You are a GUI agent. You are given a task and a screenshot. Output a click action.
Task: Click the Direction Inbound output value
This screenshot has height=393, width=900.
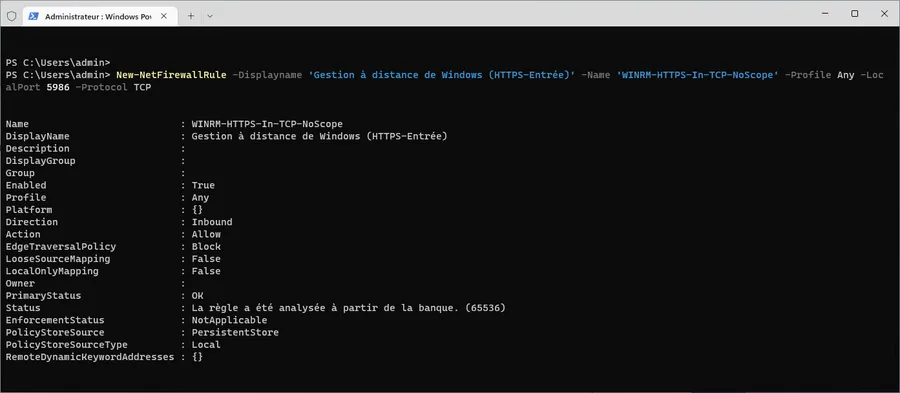pyautogui.click(x=212, y=222)
